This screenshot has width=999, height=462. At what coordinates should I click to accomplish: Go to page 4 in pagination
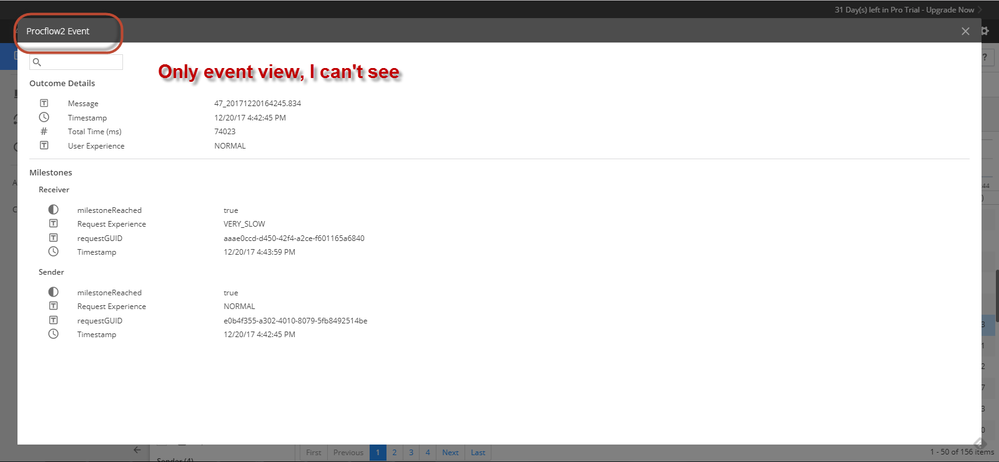click(x=428, y=452)
